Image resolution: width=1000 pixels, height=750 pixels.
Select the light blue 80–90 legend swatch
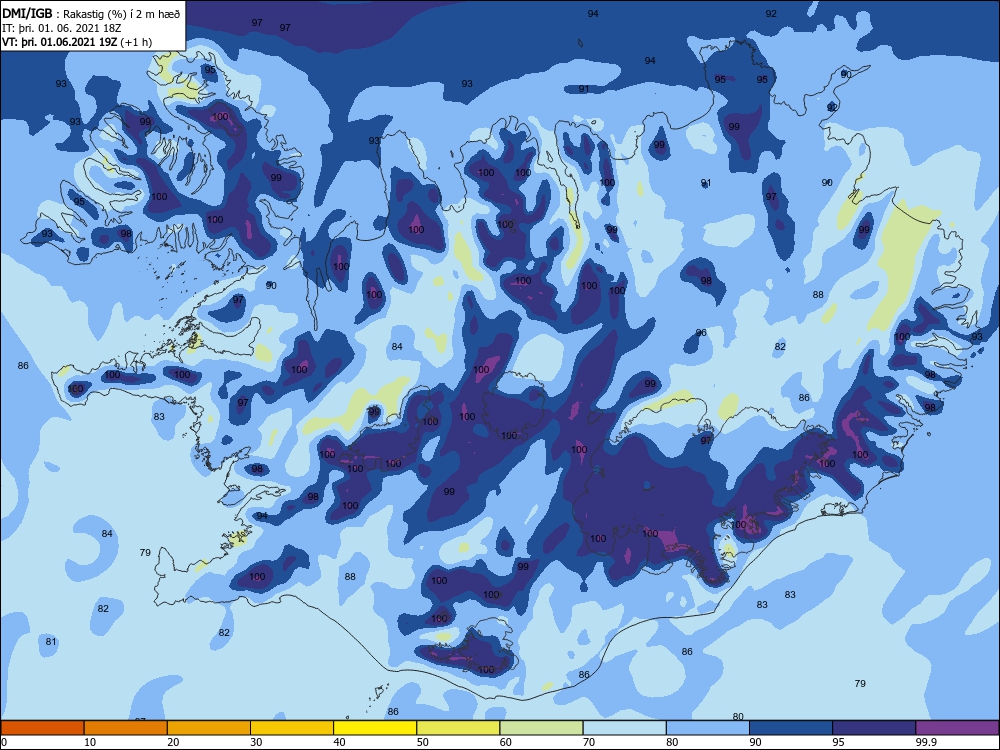pos(708,728)
